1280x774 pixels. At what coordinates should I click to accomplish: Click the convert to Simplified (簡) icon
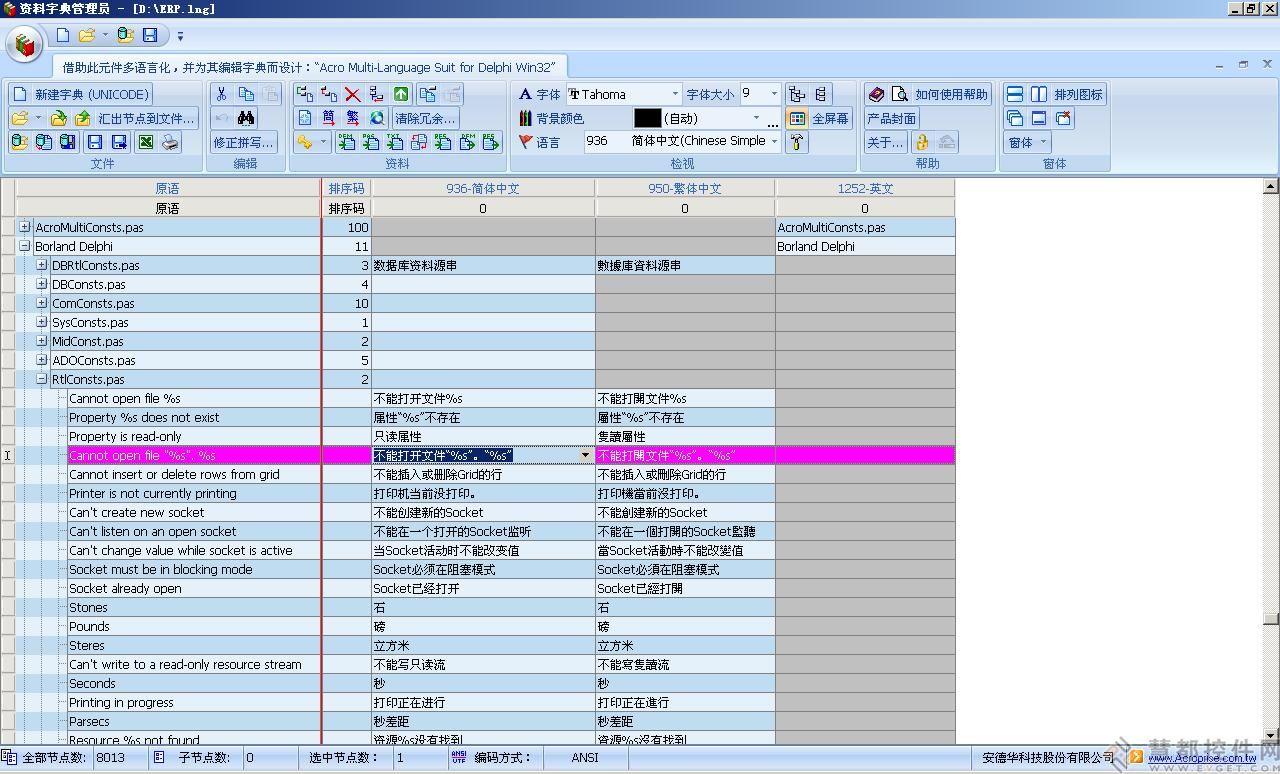tap(329, 118)
